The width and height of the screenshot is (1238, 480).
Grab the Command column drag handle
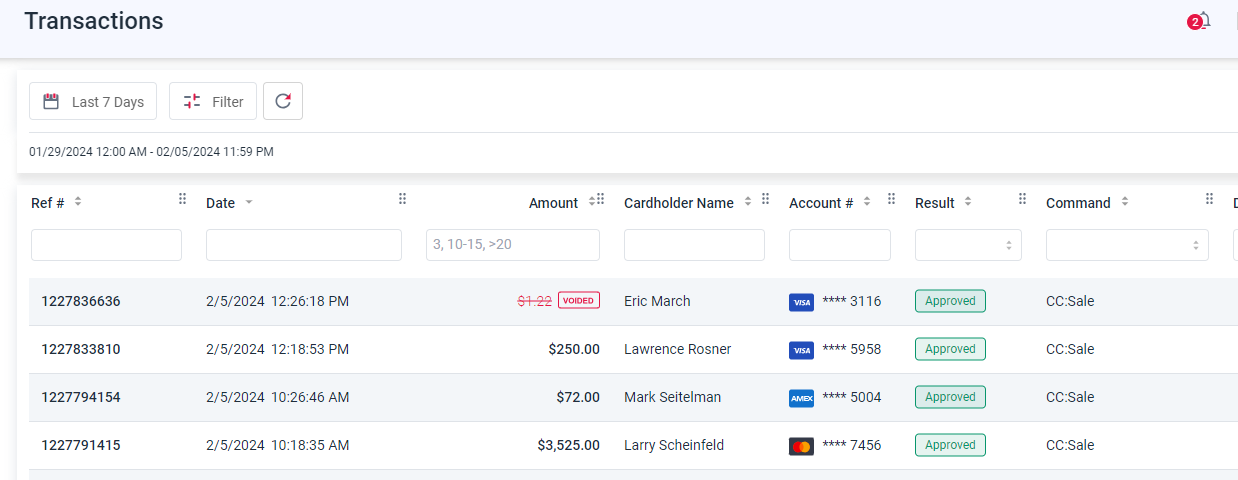pyautogui.click(x=1209, y=199)
